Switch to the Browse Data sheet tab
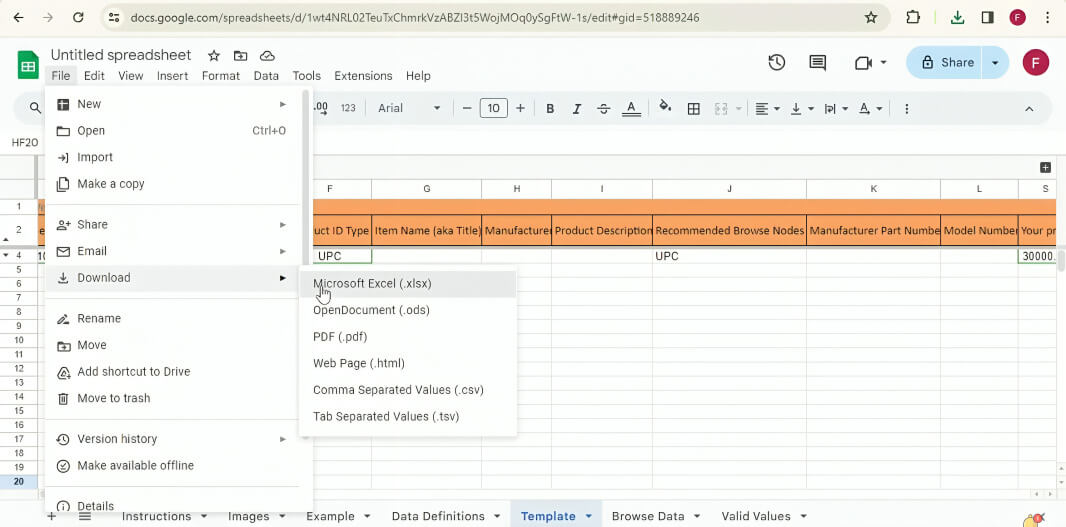This screenshot has height=527, width=1066. pyautogui.click(x=648, y=516)
